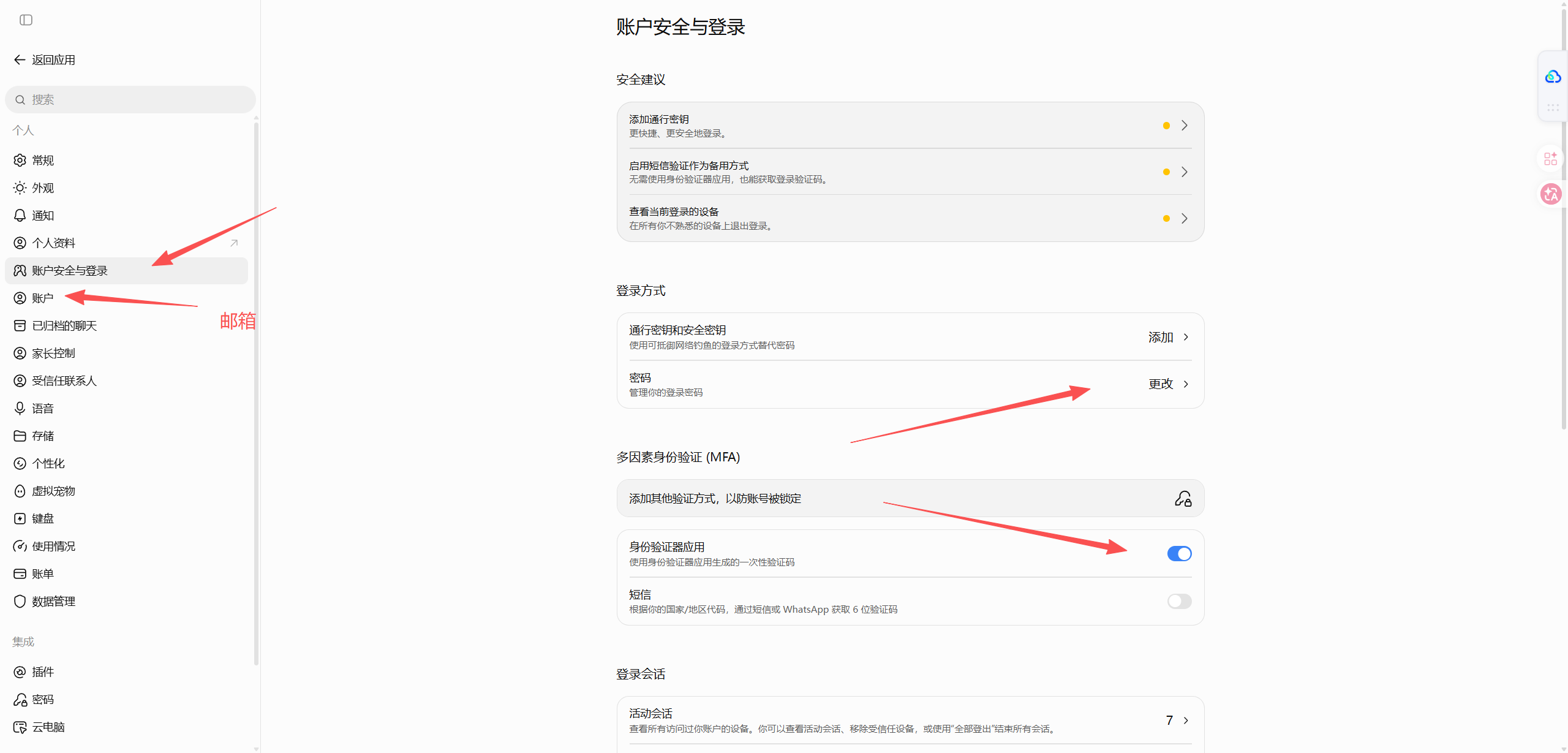
Task: Enable the 短信 verification toggle
Action: (x=1179, y=602)
